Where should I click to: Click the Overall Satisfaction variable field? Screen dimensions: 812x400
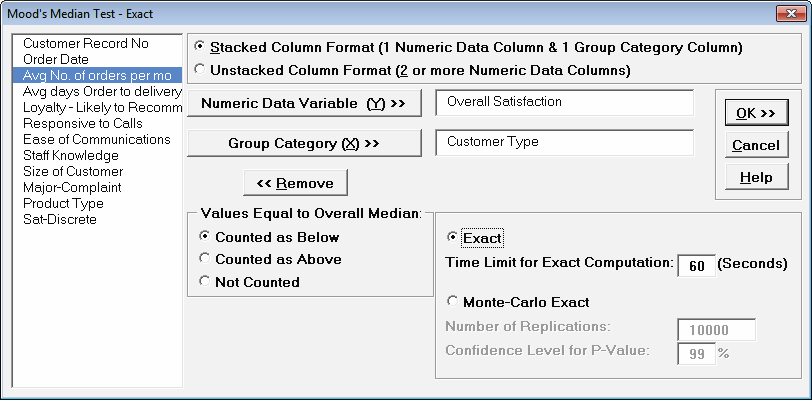[564, 102]
